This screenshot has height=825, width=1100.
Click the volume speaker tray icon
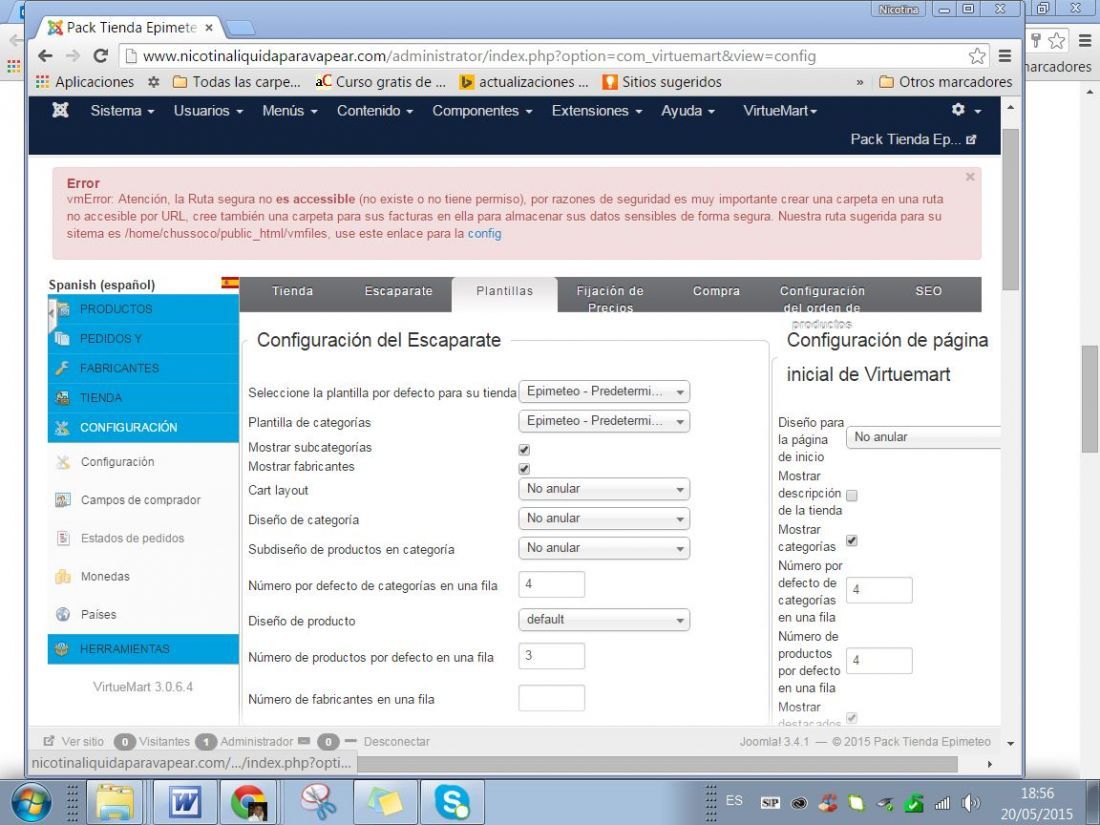(971, 803)
